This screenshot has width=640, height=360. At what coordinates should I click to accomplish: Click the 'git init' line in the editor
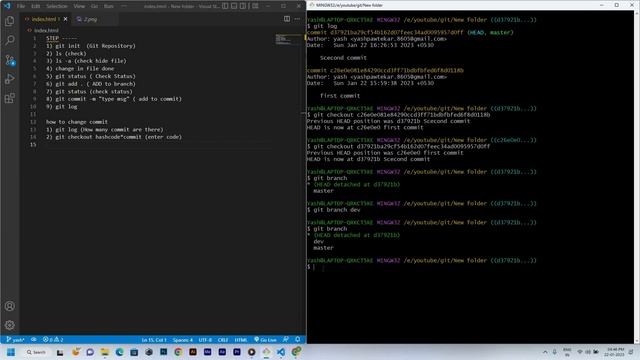pyautogui.click(x=91, y=46)
